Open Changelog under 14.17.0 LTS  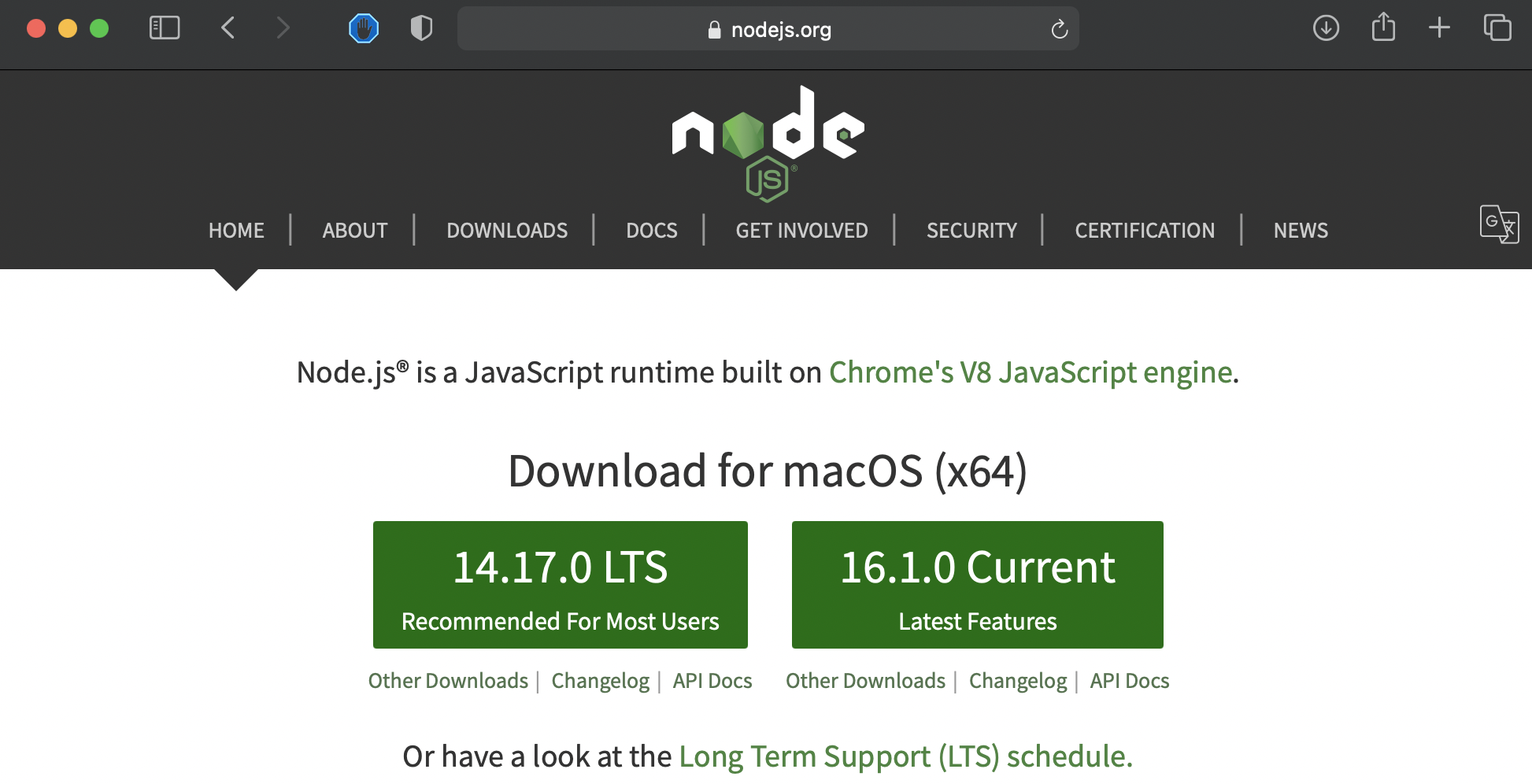coord(601,680)
